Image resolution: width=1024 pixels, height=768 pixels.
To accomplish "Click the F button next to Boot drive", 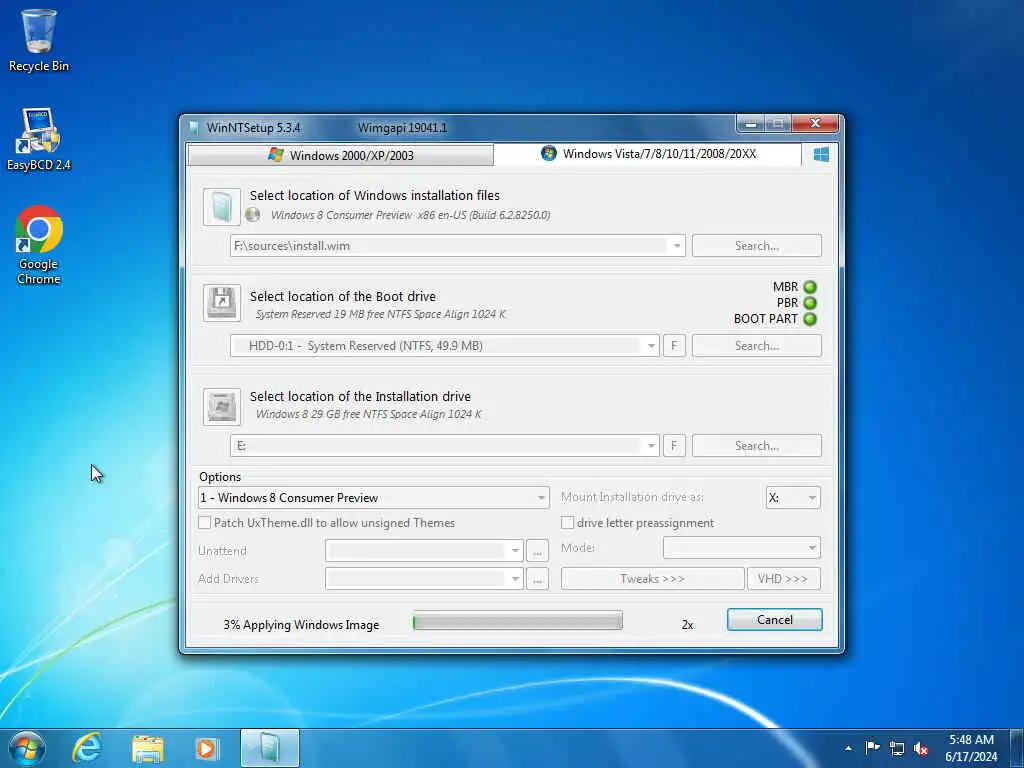I will coord(674,346).
